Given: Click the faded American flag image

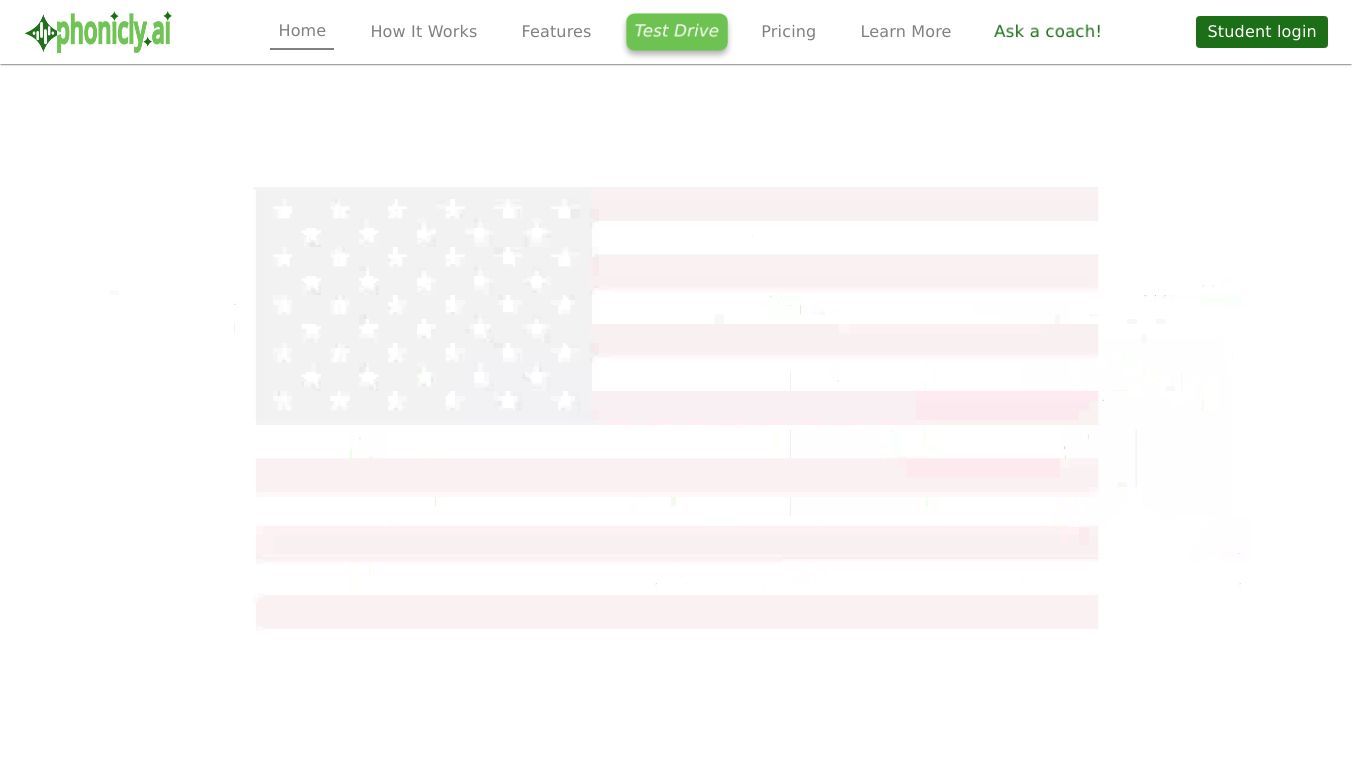Looking at the screenshot, I should [x=677, y=408].
